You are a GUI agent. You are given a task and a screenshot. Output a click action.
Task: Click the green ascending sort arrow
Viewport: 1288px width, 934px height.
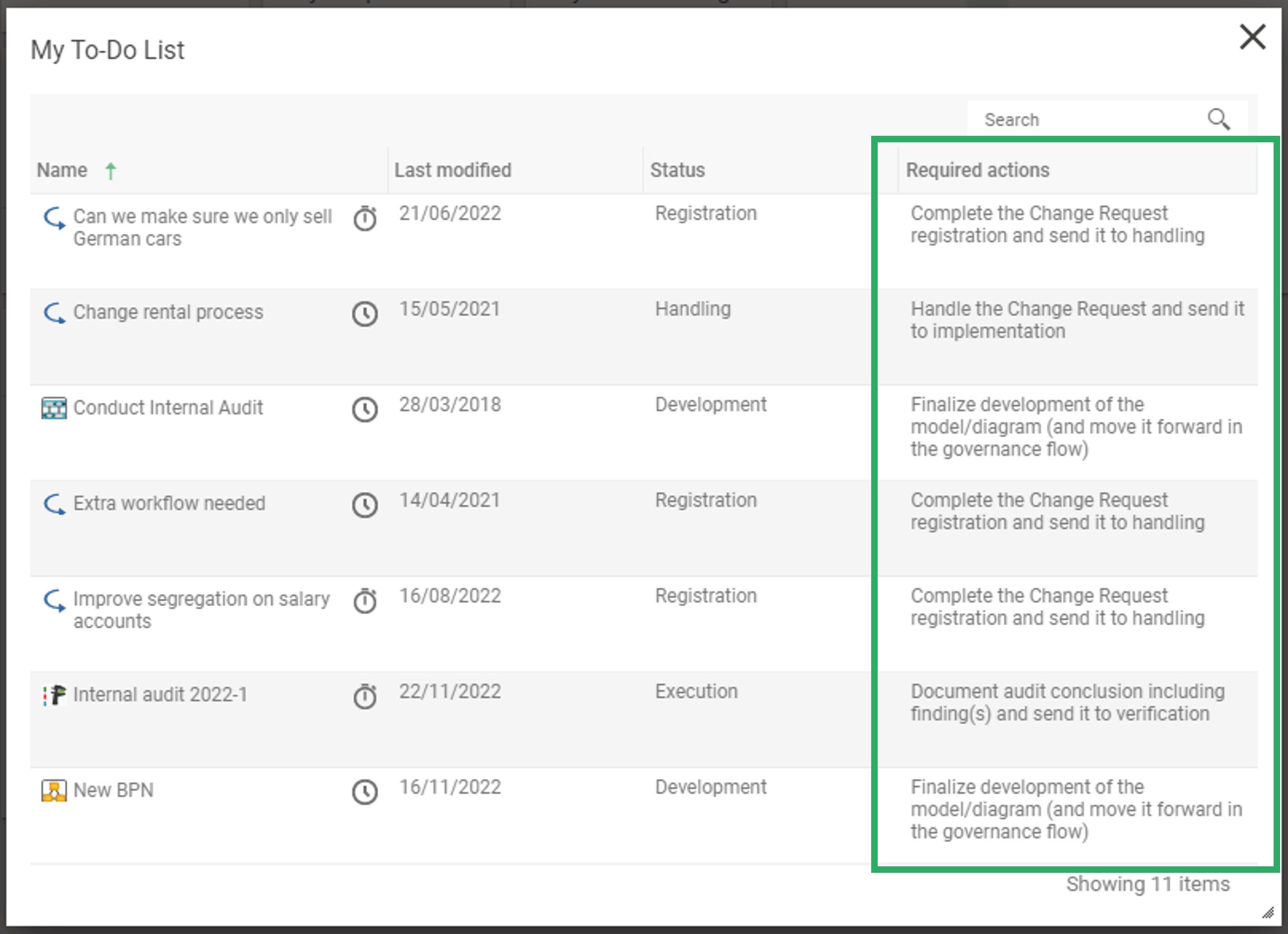pos(111,170)
